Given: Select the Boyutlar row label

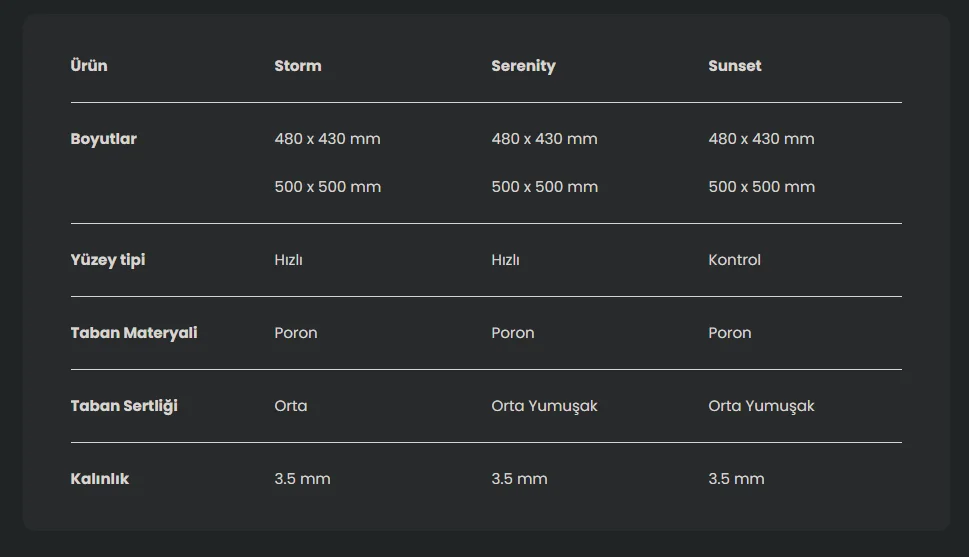Looking at the screenshot, I should (x=103, y=139).
